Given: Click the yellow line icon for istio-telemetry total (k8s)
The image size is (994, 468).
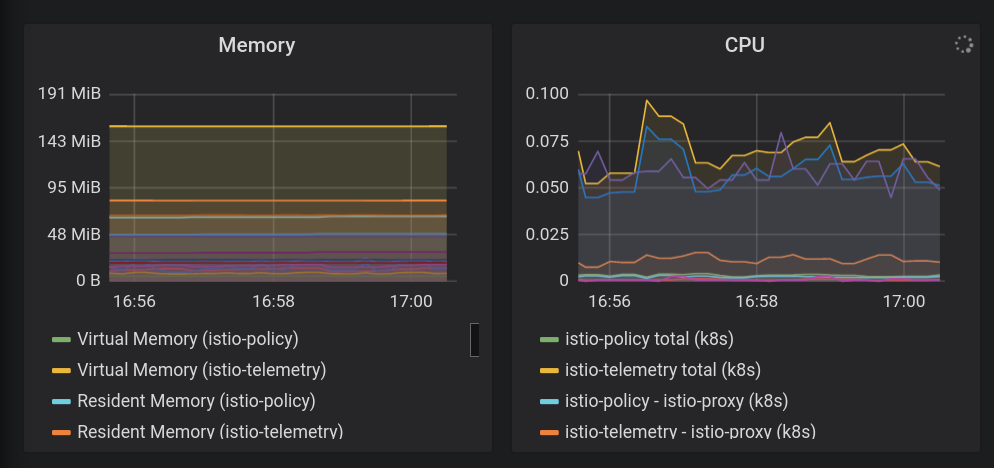Looking at the screenshot, I should pos(550,370).
